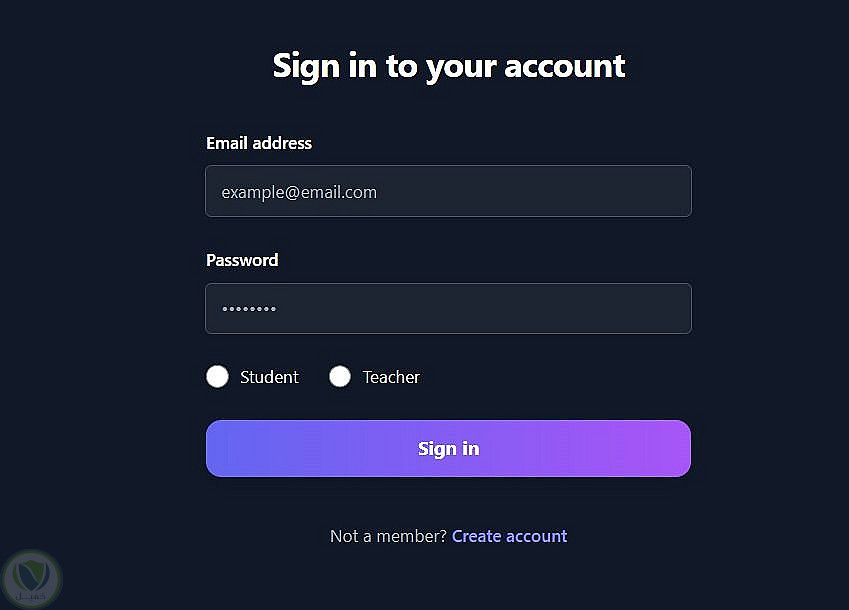Click the "Password" field label
This screenshot has width=849, height=610.
coord(242,260)
